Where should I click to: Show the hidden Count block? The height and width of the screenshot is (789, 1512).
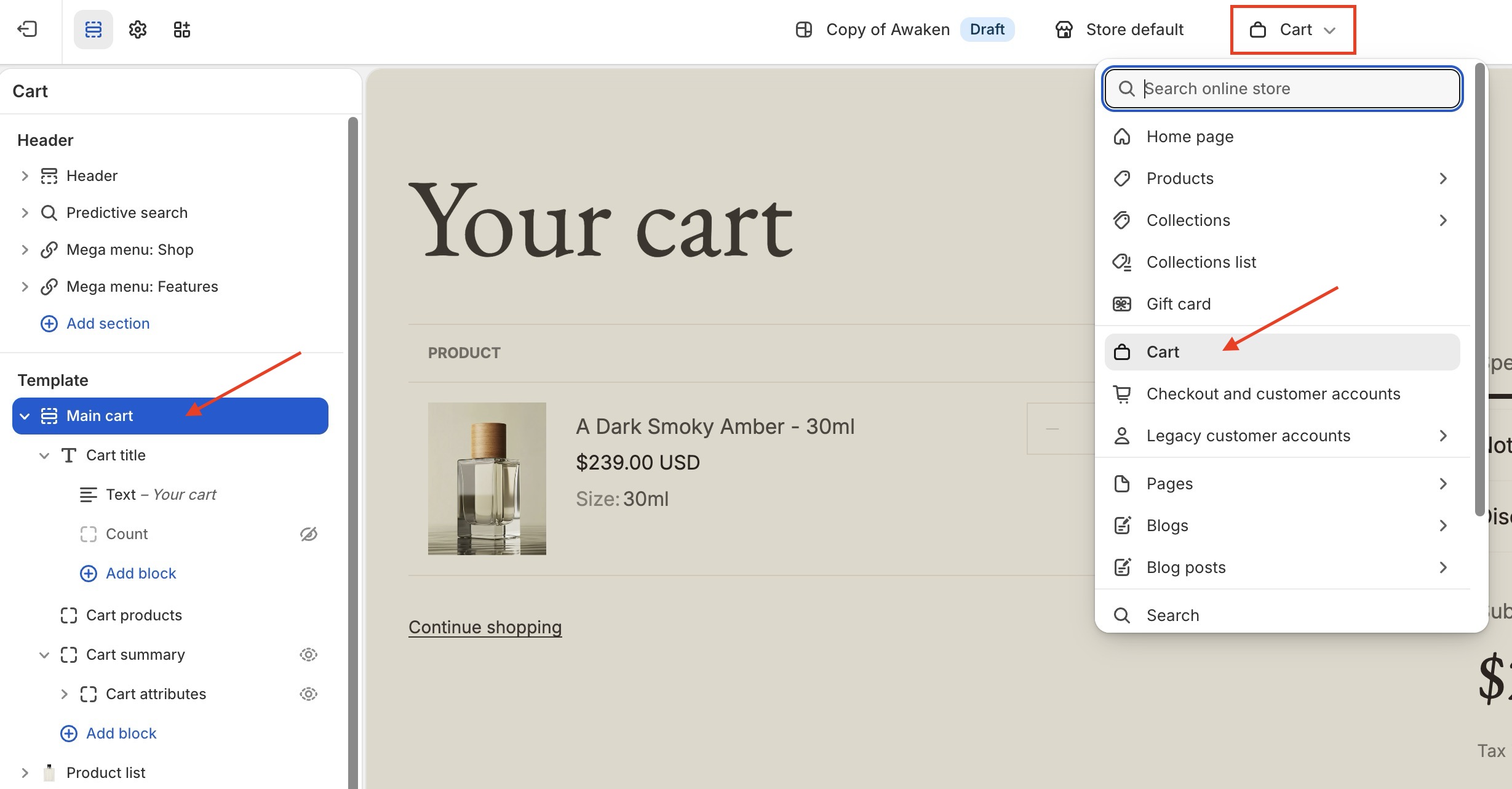[x=309, y=534]
